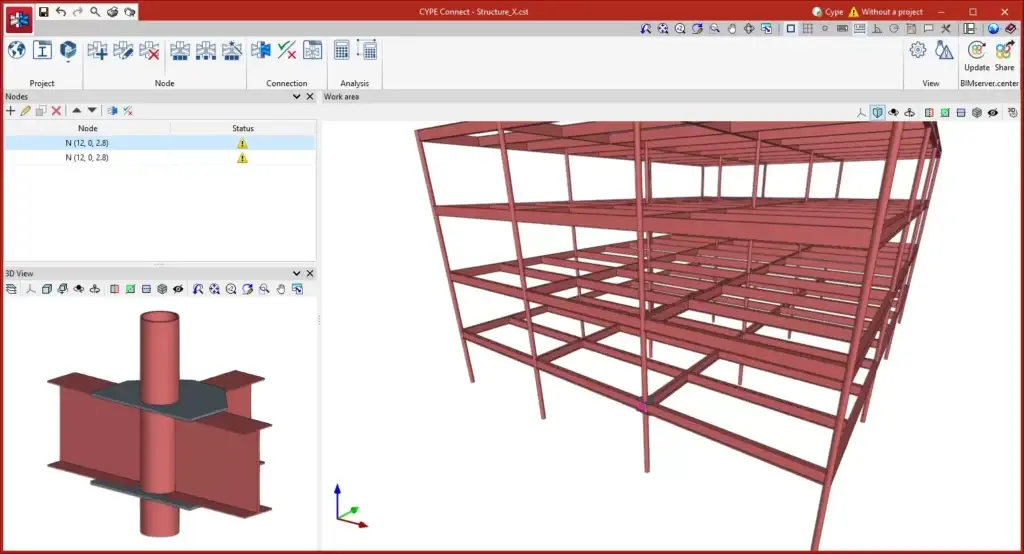Click the Share button in BIMserver.center
Viewport: 1024px width, 554px height.
[x=1004, y=54]
